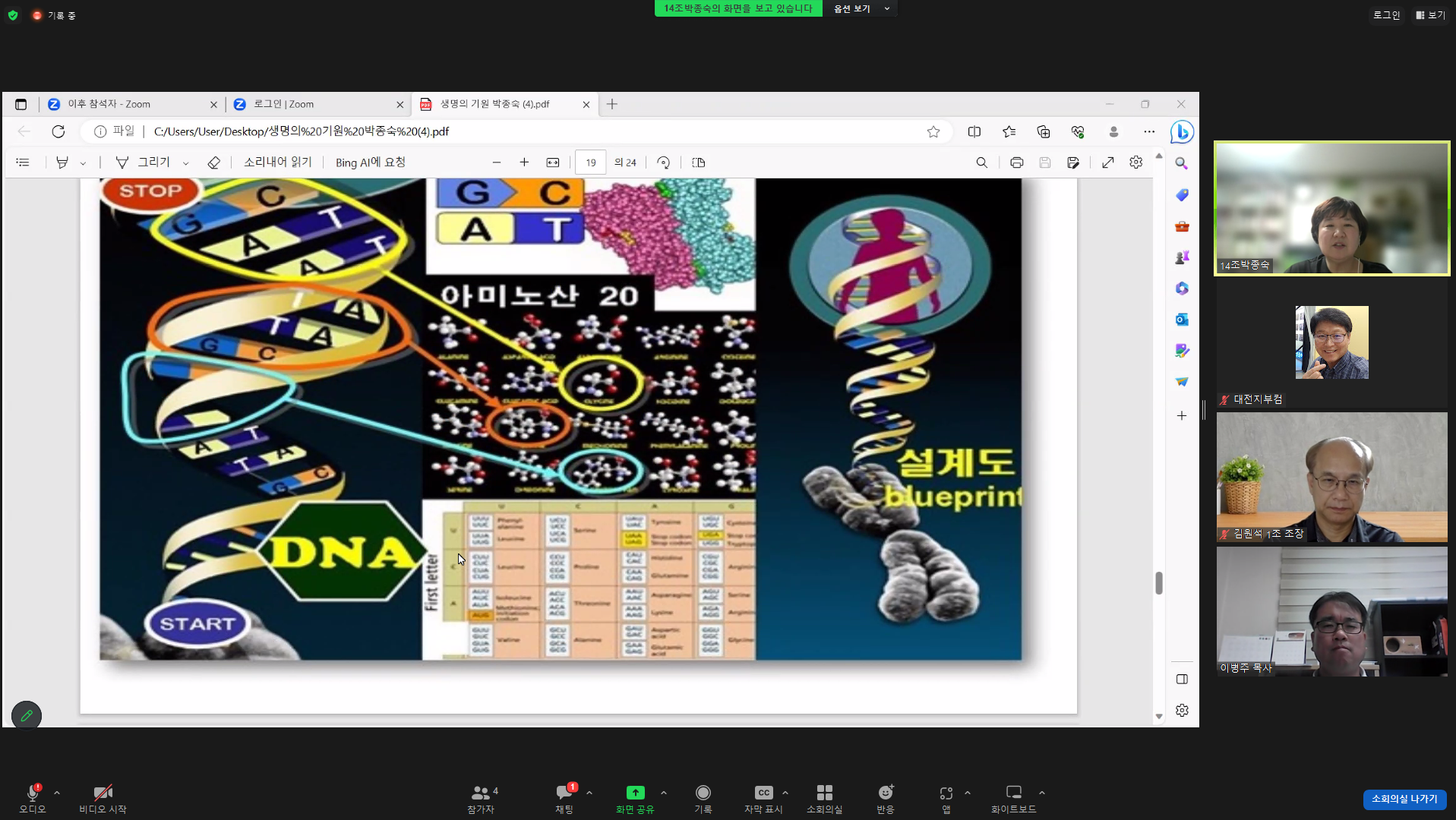The width and height of the screenshot is (1456, 820).
Task: Expand caption options arrow next to 자막 표시
Action: coord(785,793)
